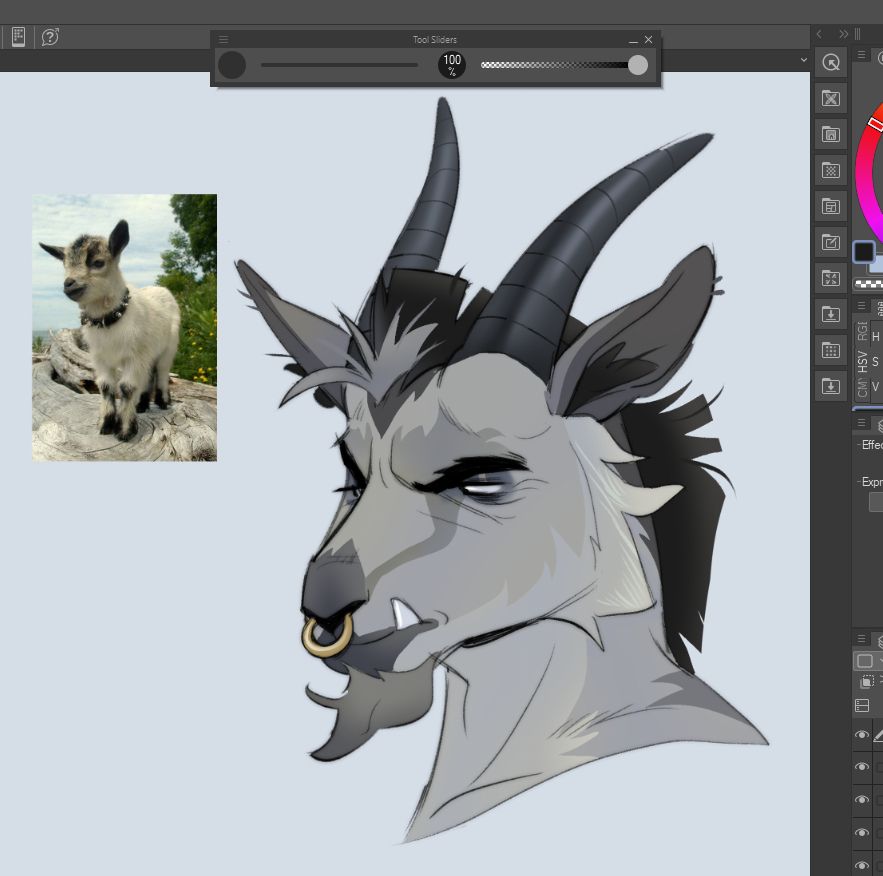Click the H hue slider label

click(876, 337)
